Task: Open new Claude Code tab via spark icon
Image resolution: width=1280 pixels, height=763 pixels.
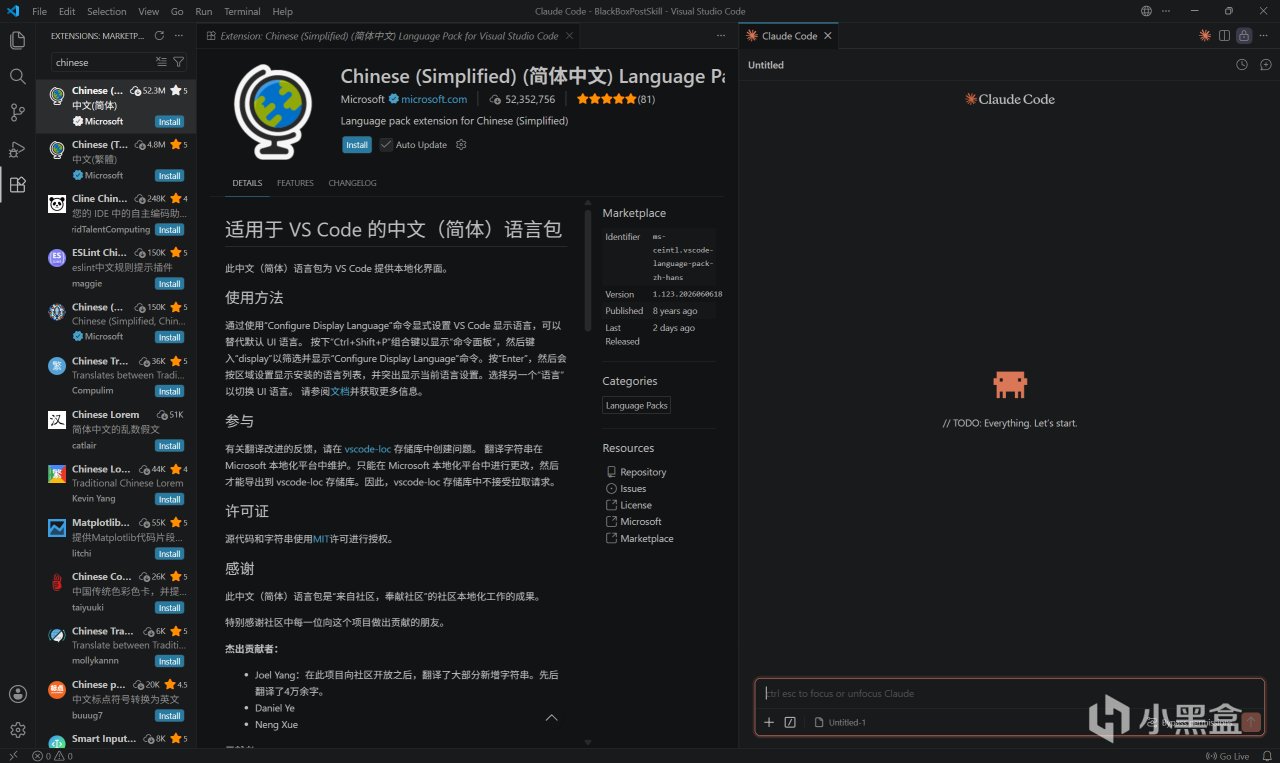Action: 1205,35
